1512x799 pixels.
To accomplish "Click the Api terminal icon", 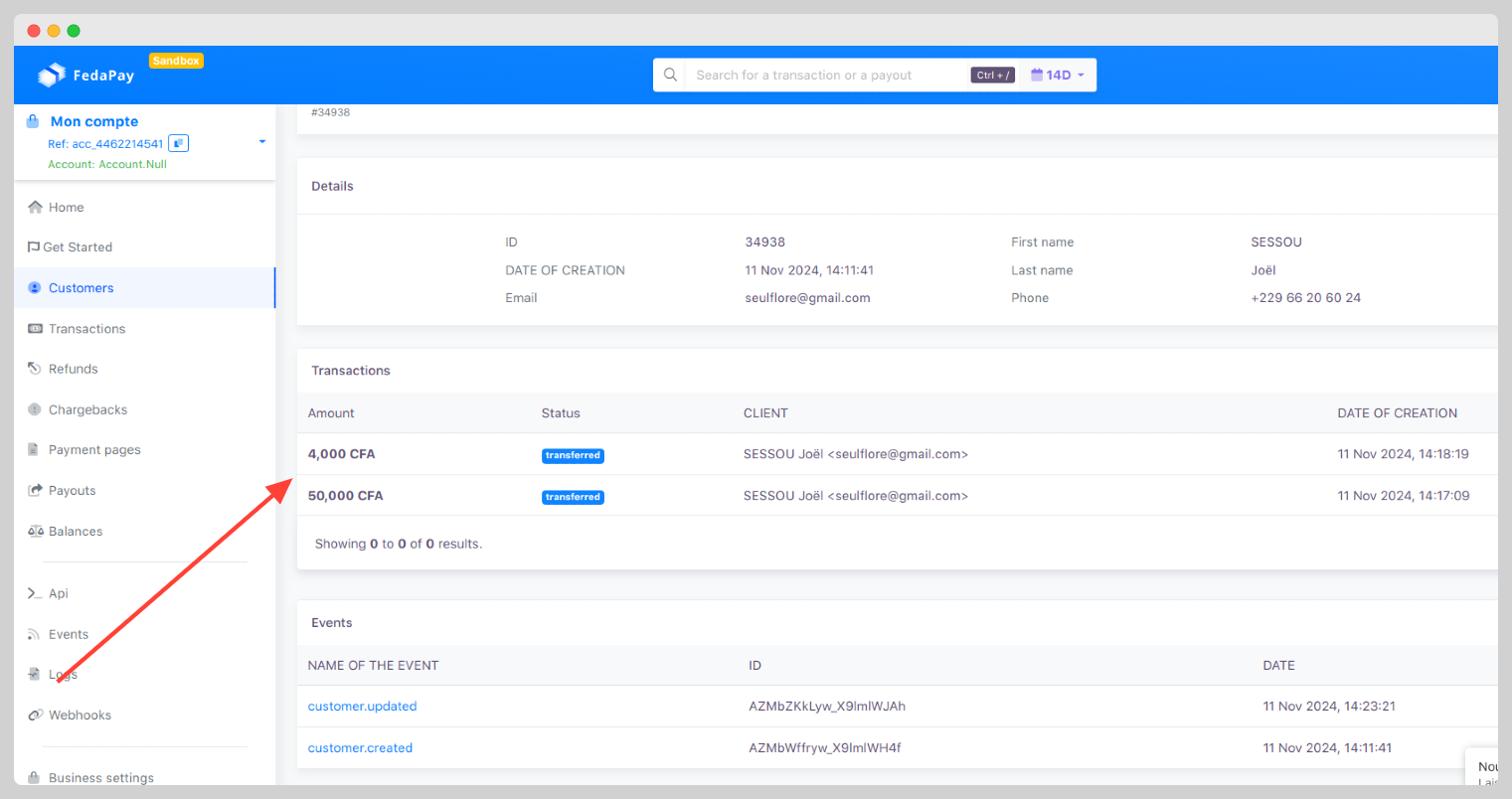I will [x=35, y=593].
